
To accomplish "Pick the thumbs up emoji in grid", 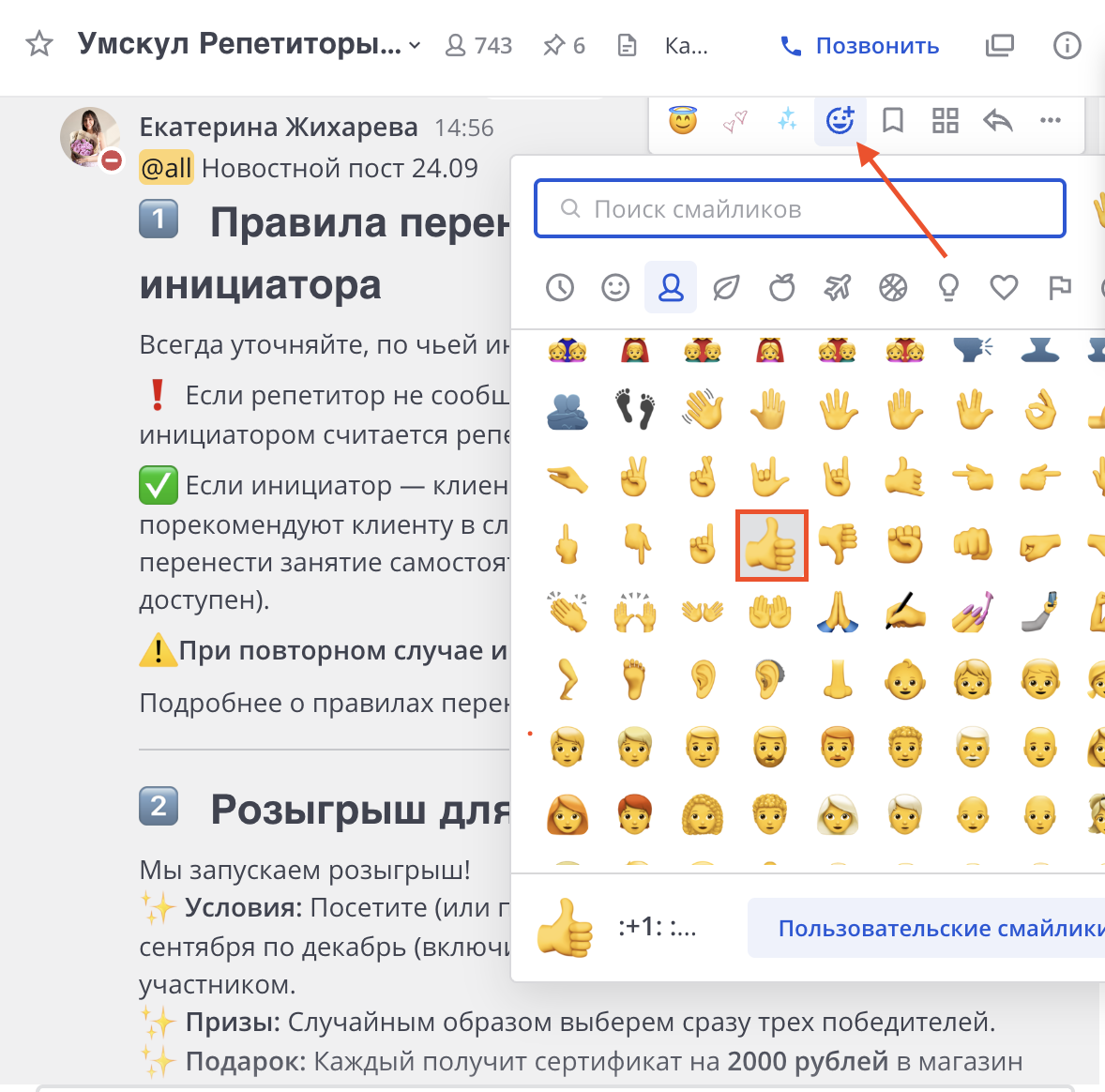I will [x=771, y=545].
